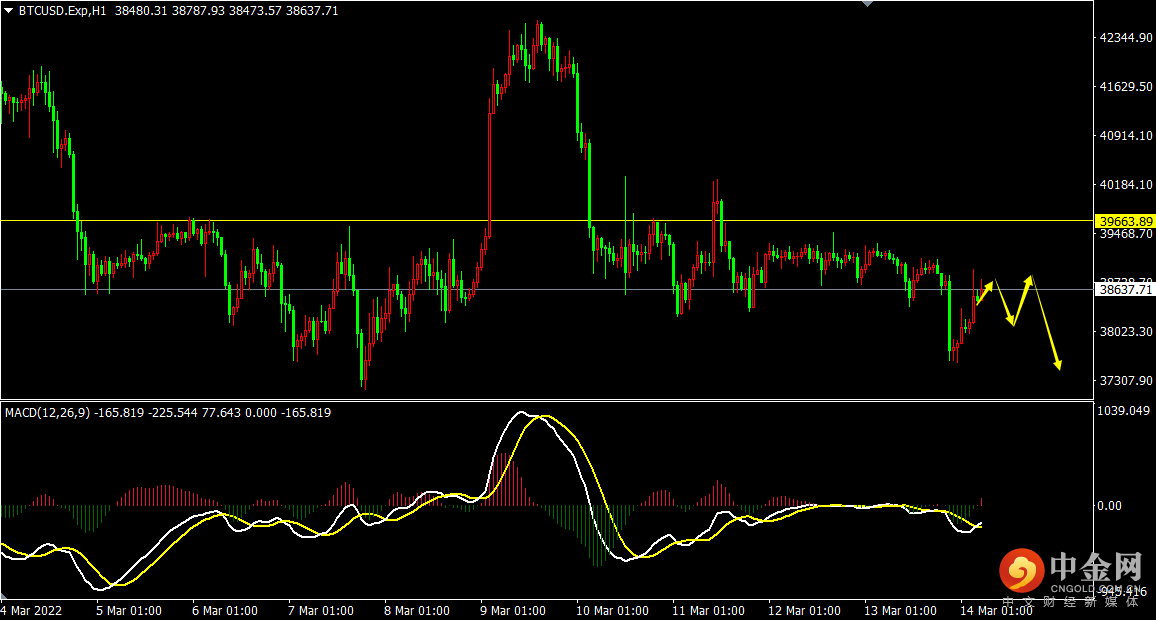Click the MACD 0.00 level label

[x=1110, y=506]
